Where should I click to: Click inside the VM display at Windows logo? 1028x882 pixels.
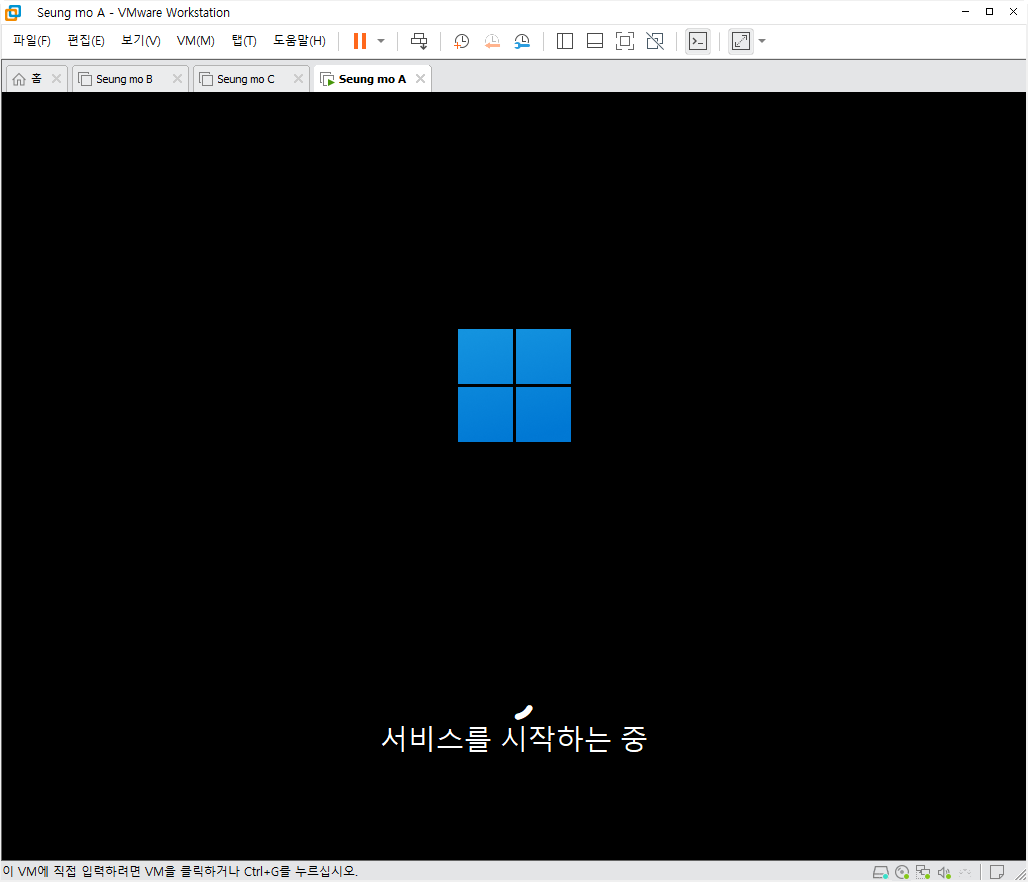pos(514,386)
